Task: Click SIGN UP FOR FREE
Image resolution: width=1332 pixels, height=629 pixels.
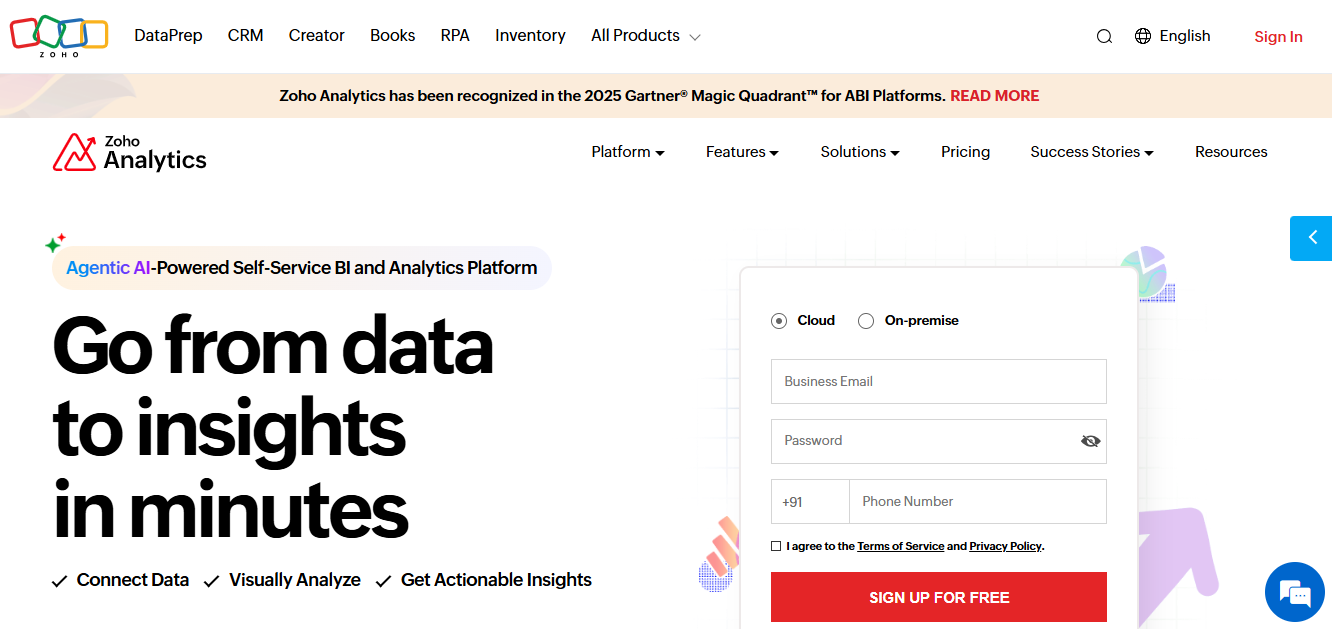Action: click(938, 596)
